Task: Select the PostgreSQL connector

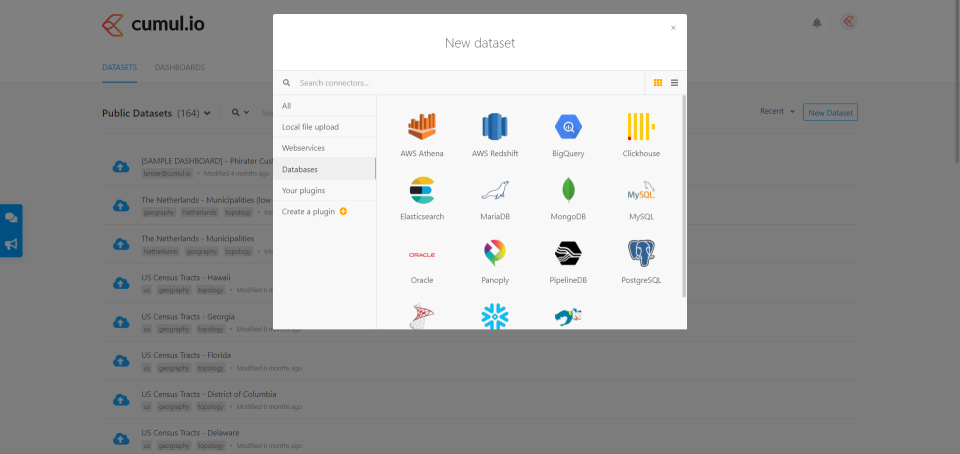Action: pos(641,262)
